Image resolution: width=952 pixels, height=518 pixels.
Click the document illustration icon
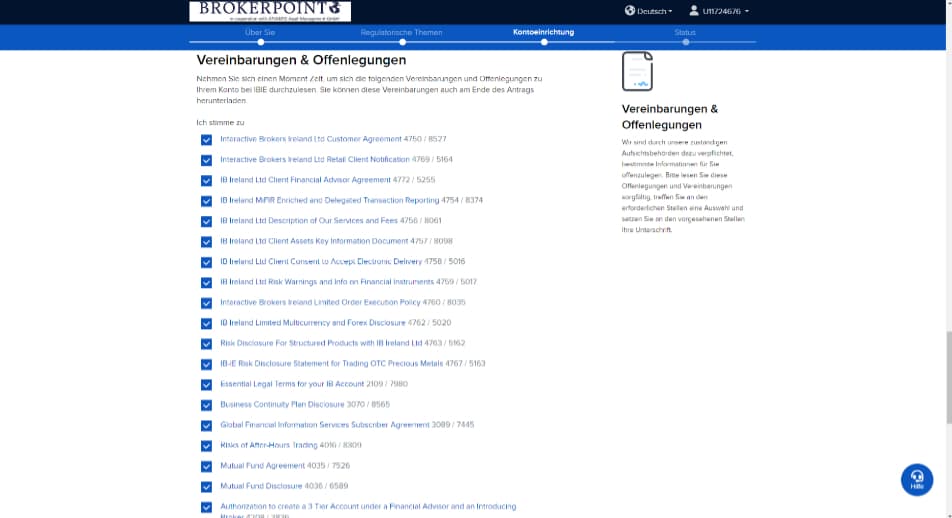point(637,72)
